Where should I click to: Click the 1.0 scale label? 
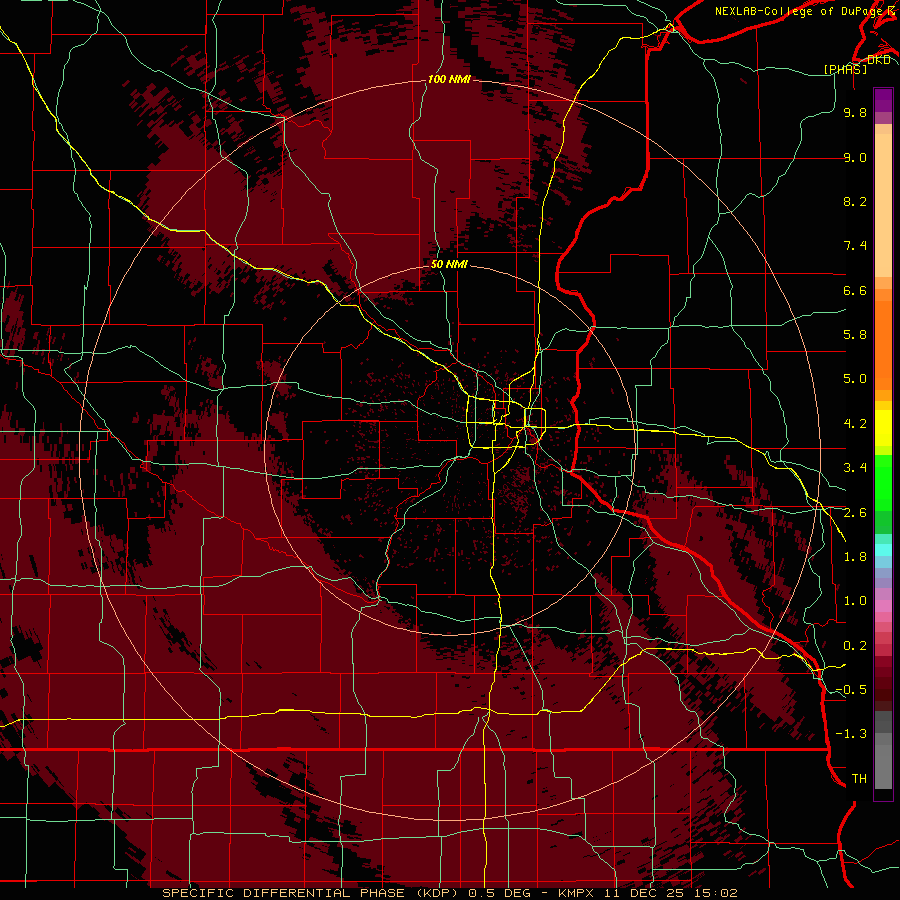tap(855, 601)
